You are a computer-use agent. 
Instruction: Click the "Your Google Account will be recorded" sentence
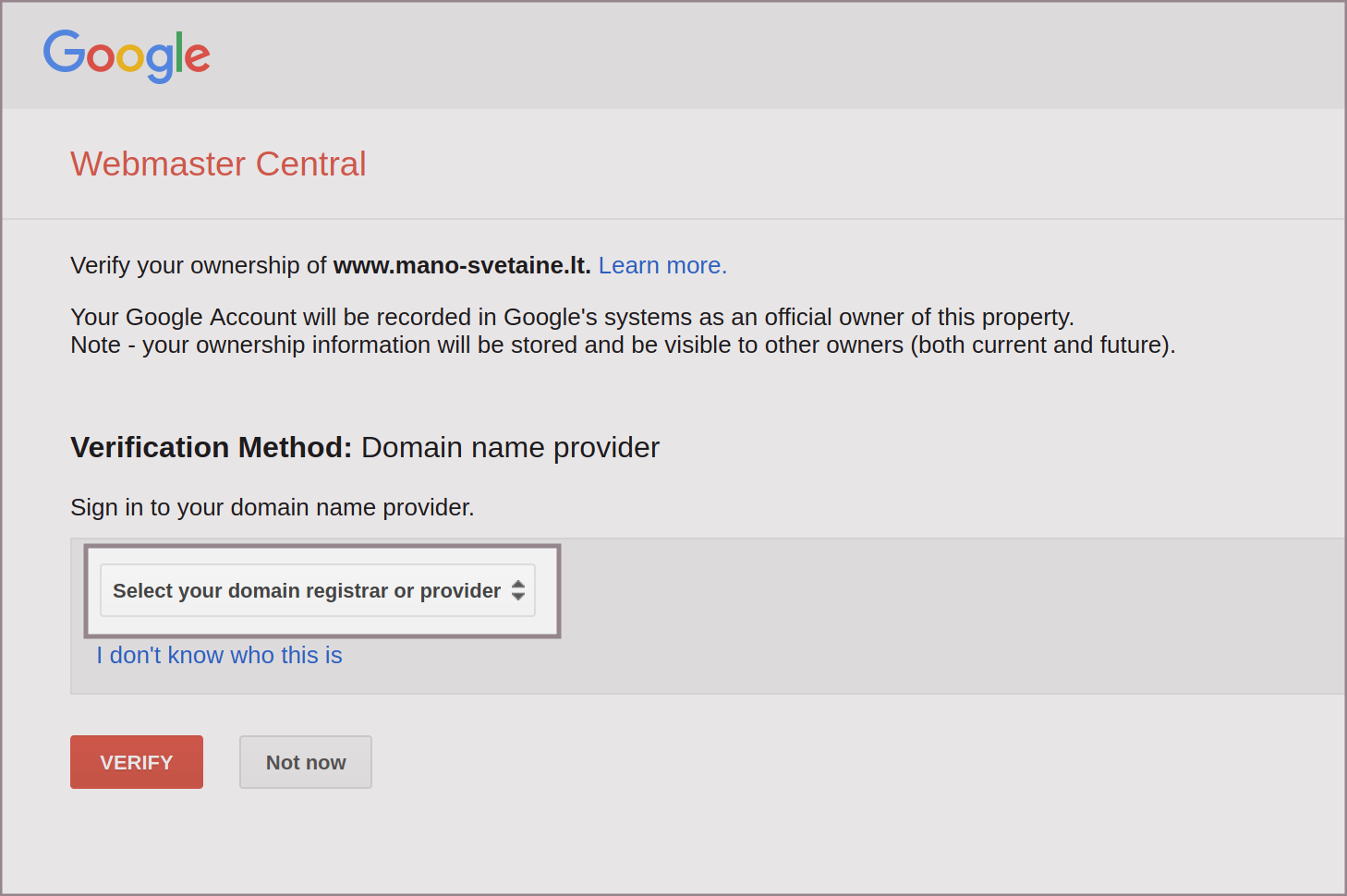(571, 317)
